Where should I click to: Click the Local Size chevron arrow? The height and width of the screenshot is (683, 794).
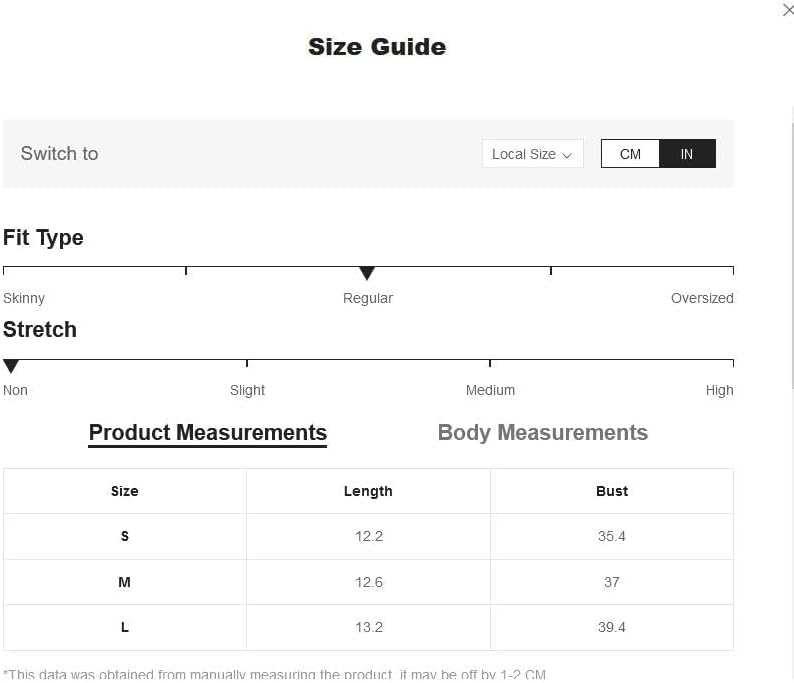(567, 155)
